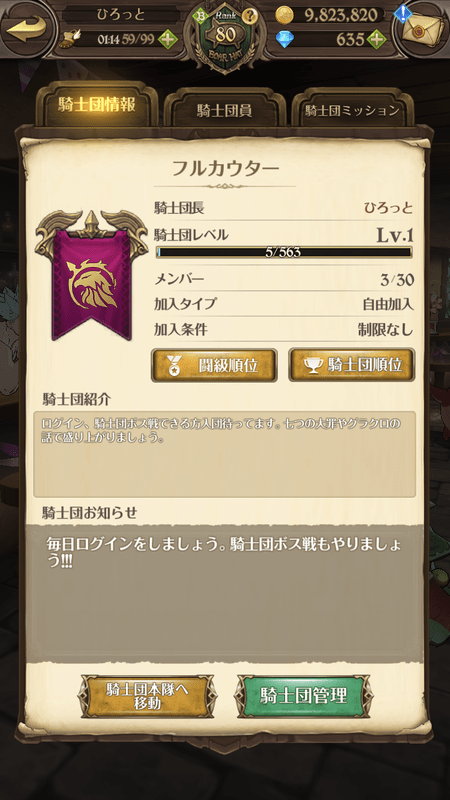Add stamina with the green plus
This screenshot has width=450, height=800.
(167, 39)
